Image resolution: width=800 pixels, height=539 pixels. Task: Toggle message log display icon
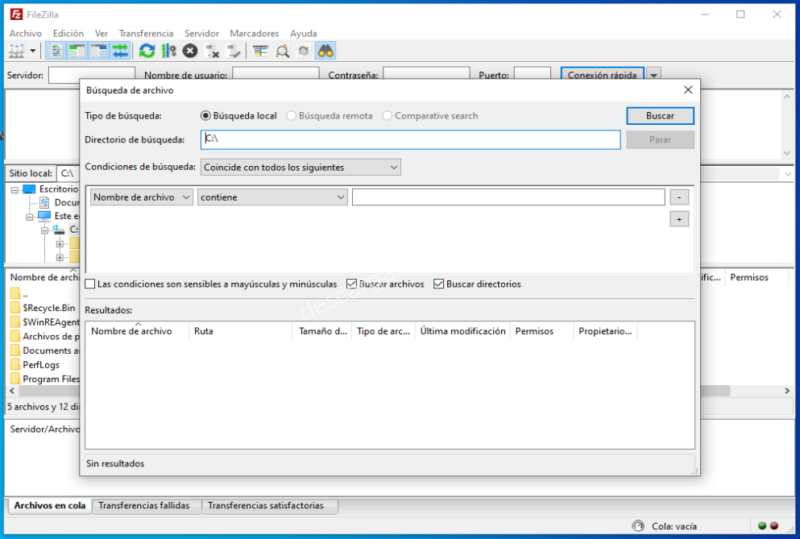(x=56, y=51)
